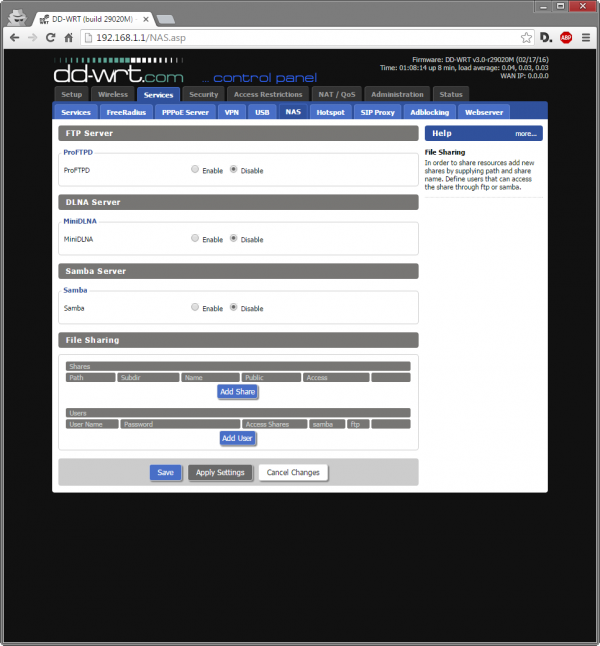Click the Add Share button
Image resolution: width=600 pixels, height=646 pixels.
click(x=238, y=392)
